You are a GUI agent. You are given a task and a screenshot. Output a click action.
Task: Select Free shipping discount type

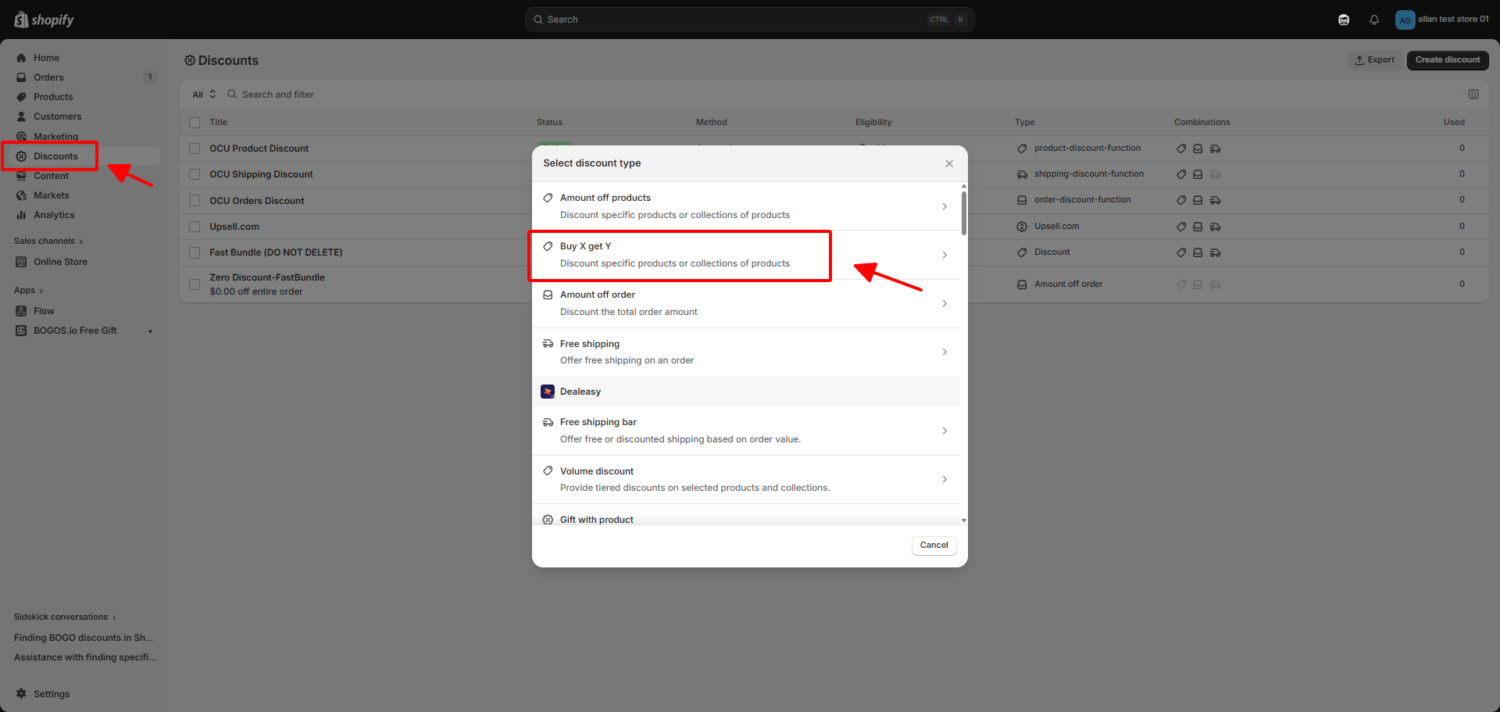(x=746, y=352)
